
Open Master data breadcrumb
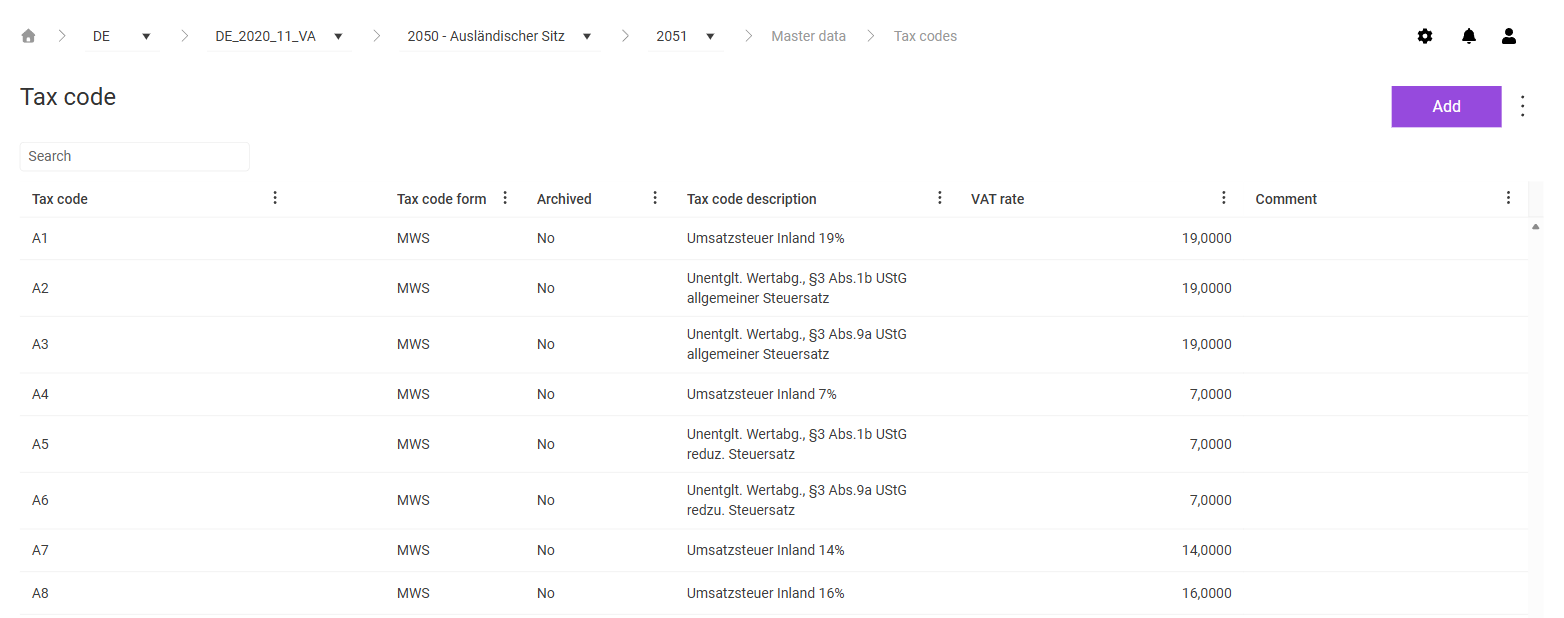click(x=808, y=36)
